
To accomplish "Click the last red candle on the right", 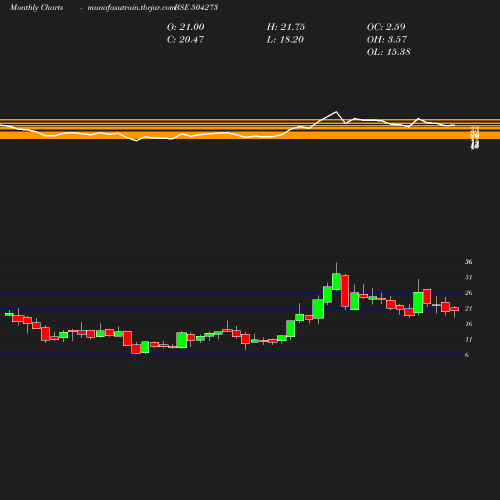I will 455,309.
